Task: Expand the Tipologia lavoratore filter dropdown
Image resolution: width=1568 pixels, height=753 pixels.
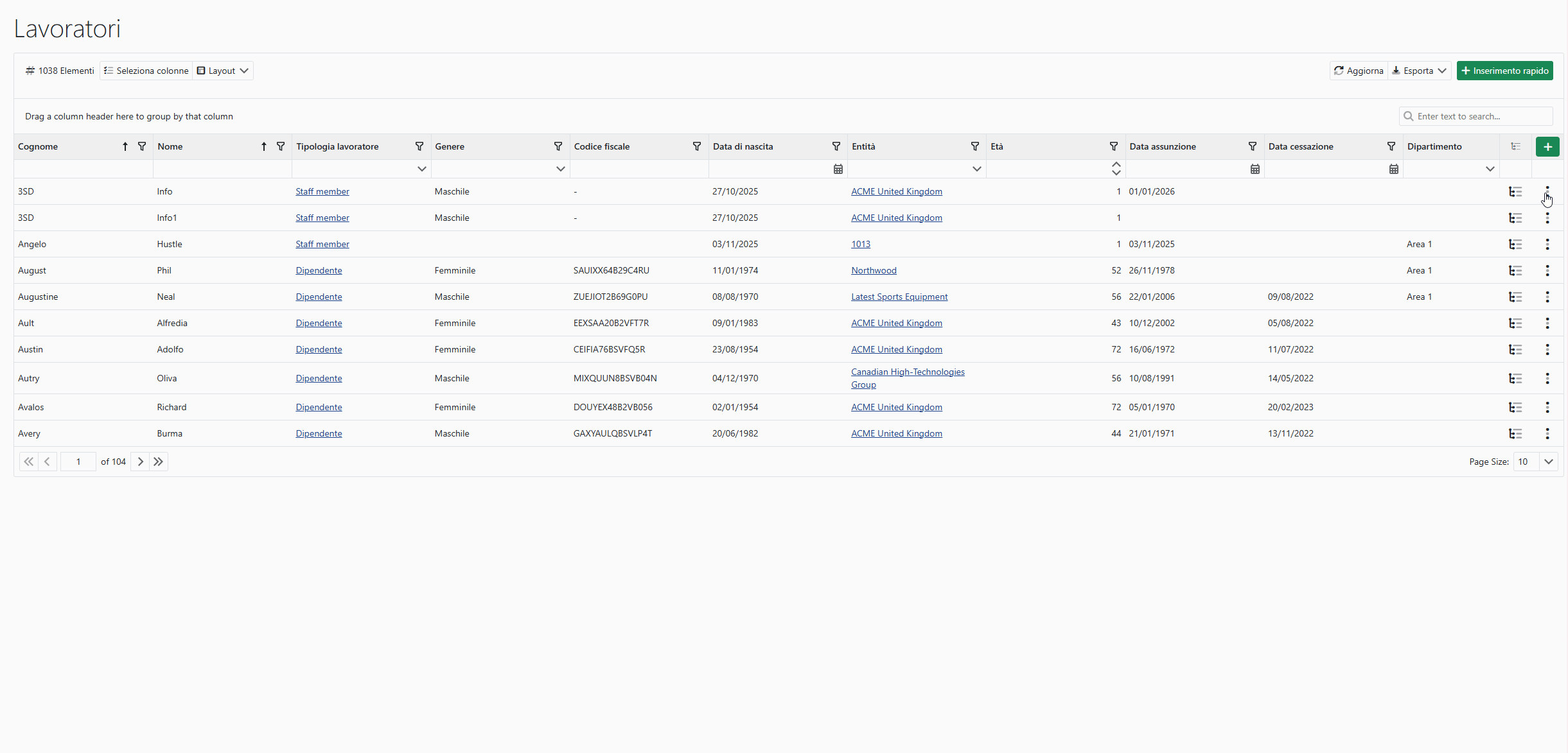Action: click(x=421, y=169)
